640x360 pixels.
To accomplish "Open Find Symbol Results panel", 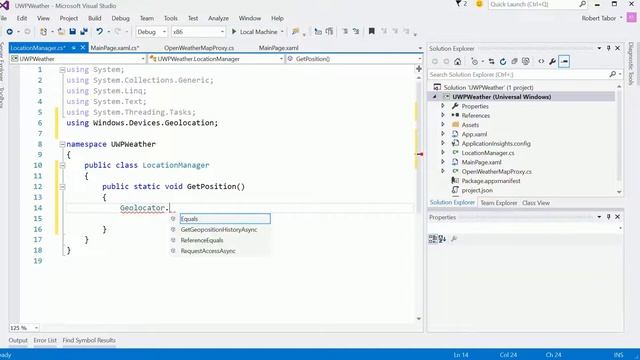I will point(89,340).
